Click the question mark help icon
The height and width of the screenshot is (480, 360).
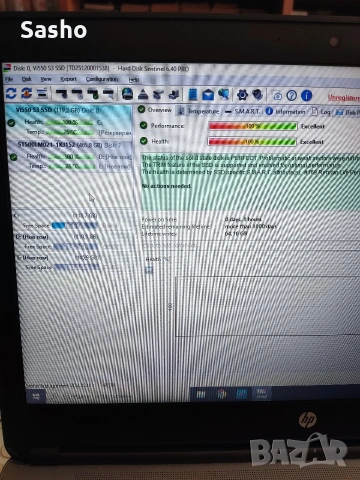pyautogui.click(x=292, y=96)
